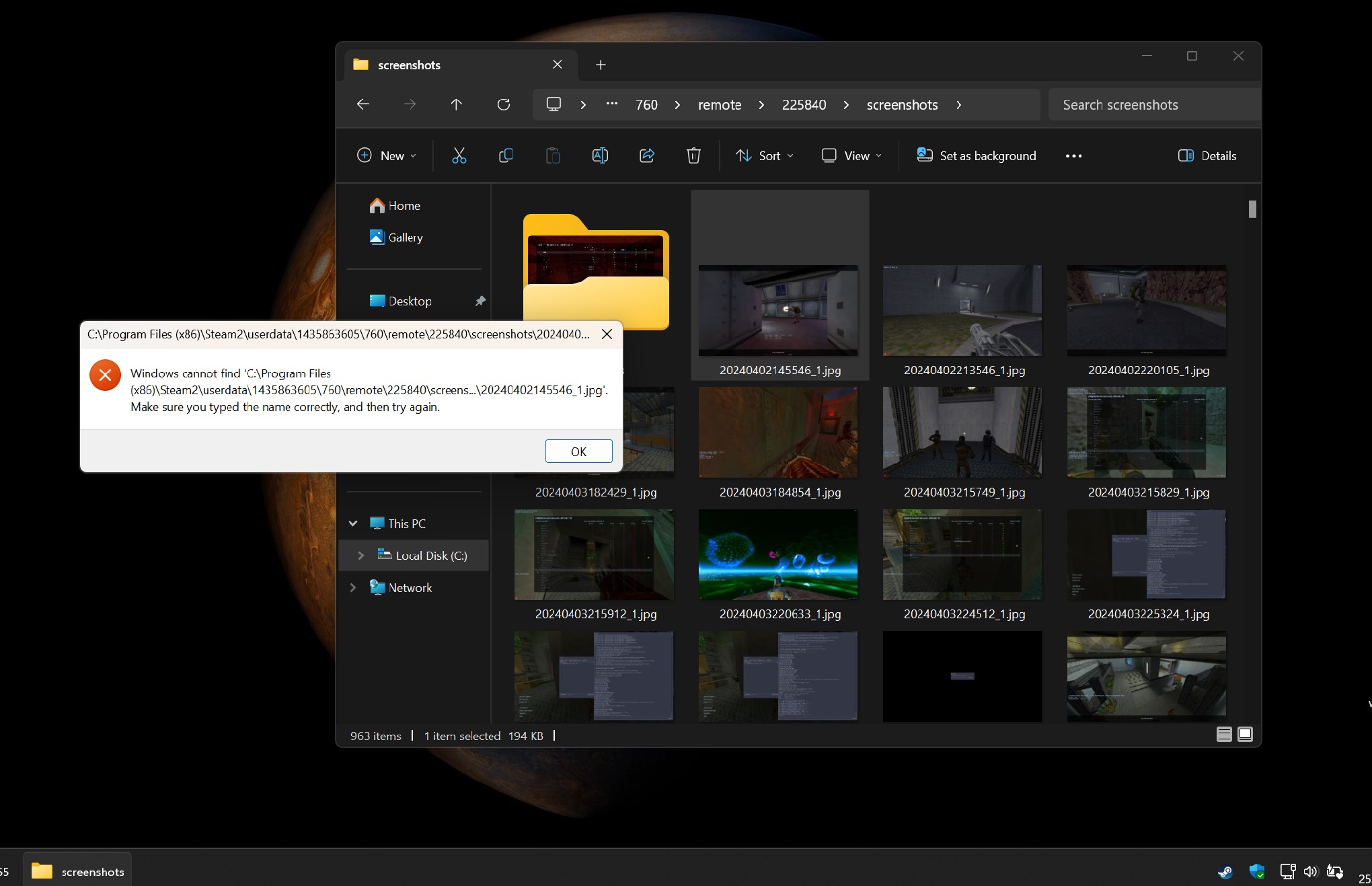
Task: Click the Rename icon
Action: coord(600,156)
